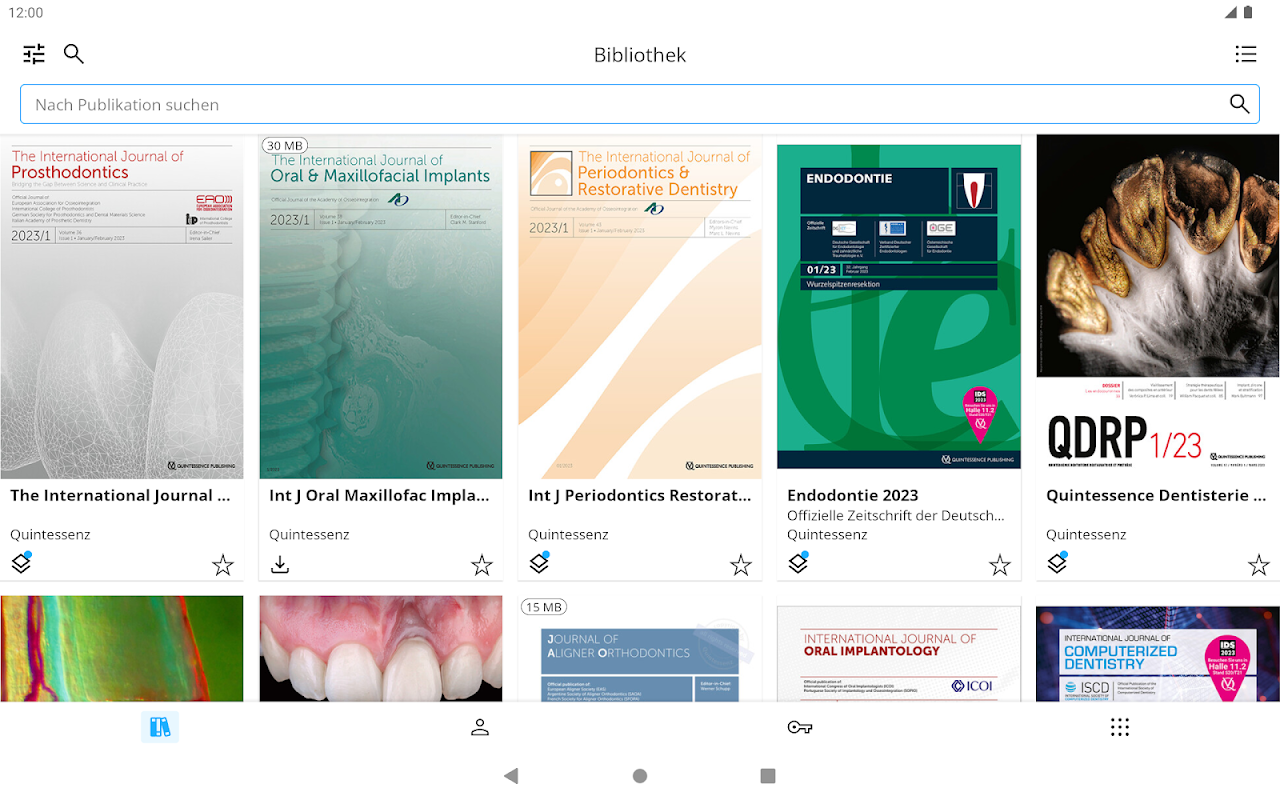
Task: Click 'Quintessenz' under Quintessence Dentisterie
Action: click(1086, 534)
